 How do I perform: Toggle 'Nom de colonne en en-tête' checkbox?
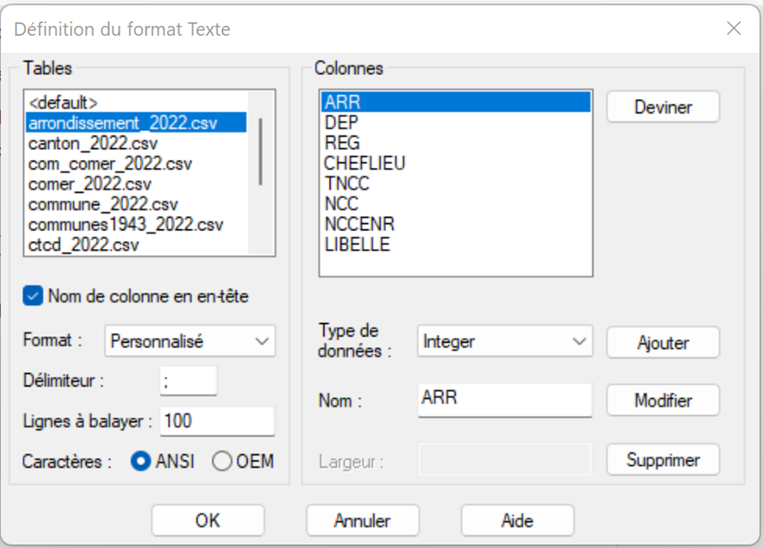[x=33, y=296]
